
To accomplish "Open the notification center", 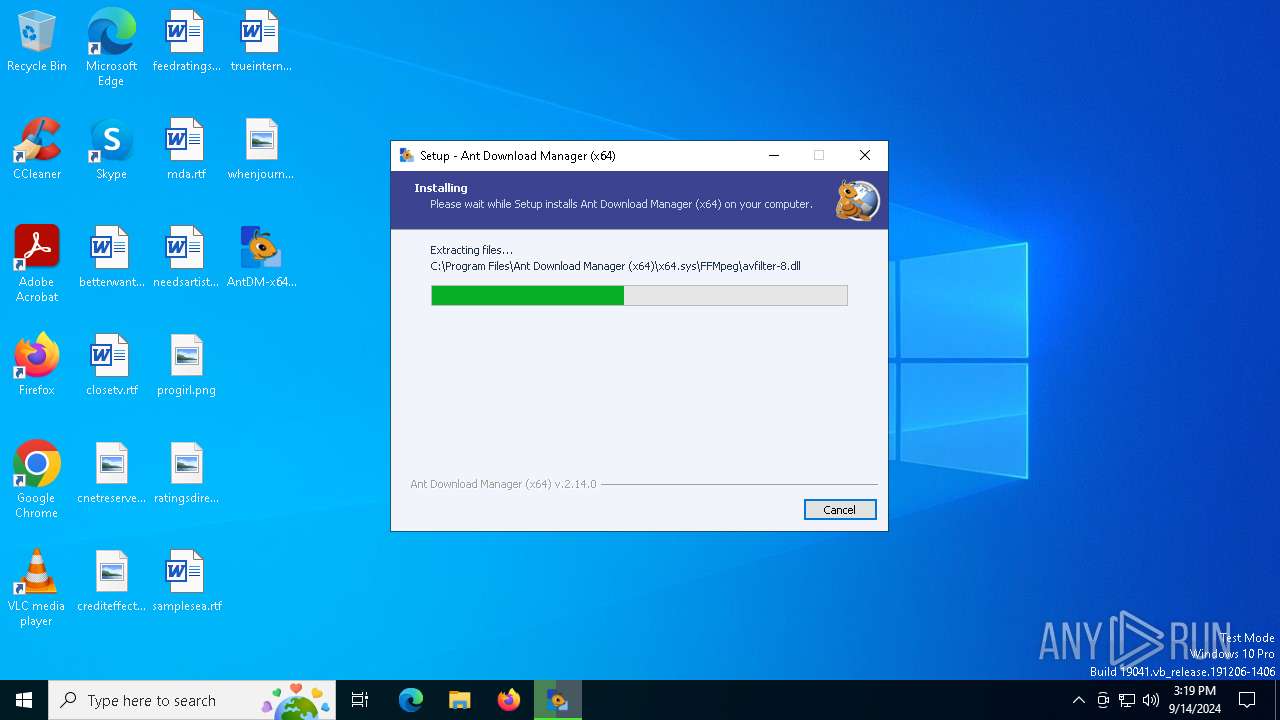I will point(1247,700).
